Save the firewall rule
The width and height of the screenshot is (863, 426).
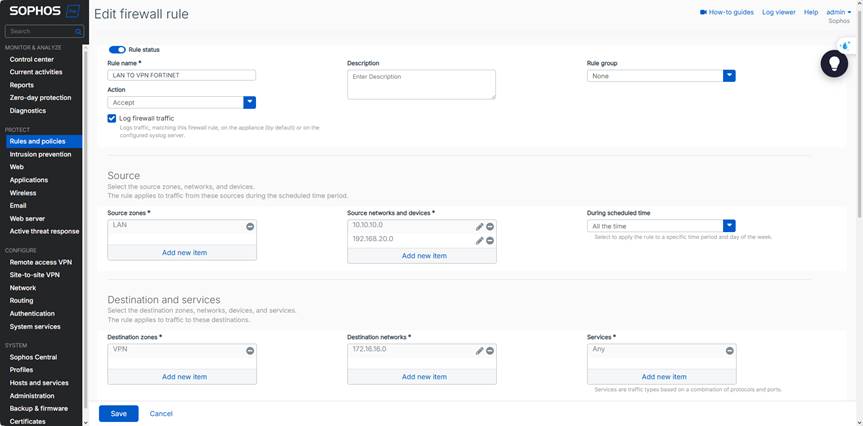tap(118, 413)
